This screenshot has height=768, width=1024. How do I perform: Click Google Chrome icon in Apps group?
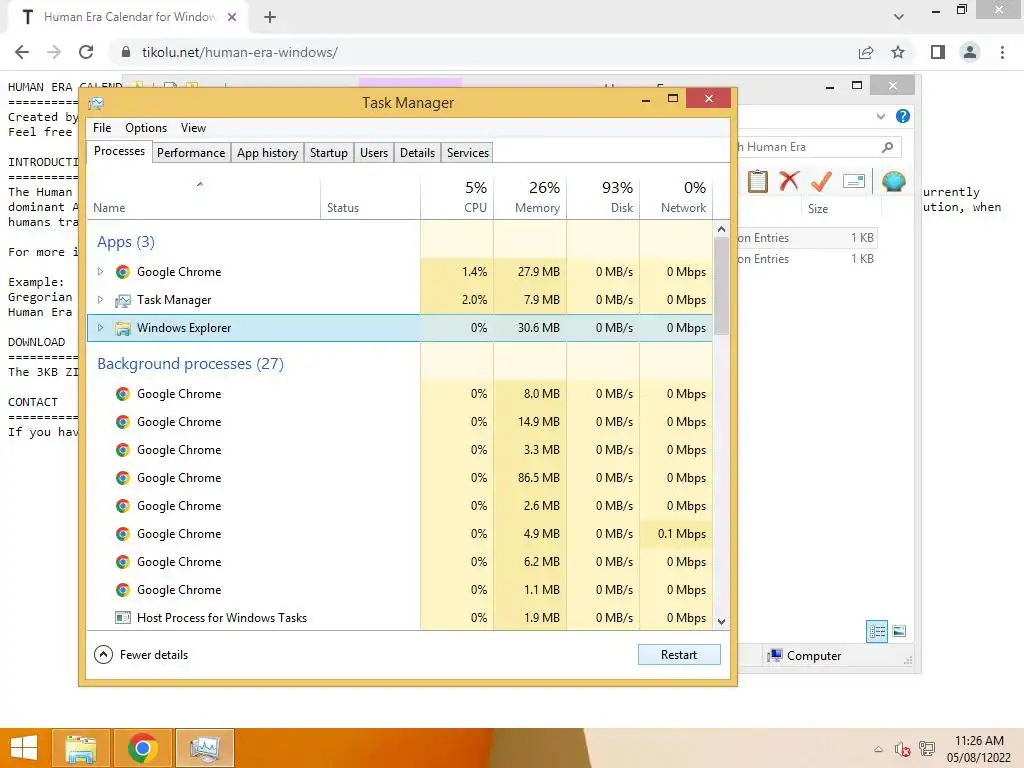click(123, 272)
